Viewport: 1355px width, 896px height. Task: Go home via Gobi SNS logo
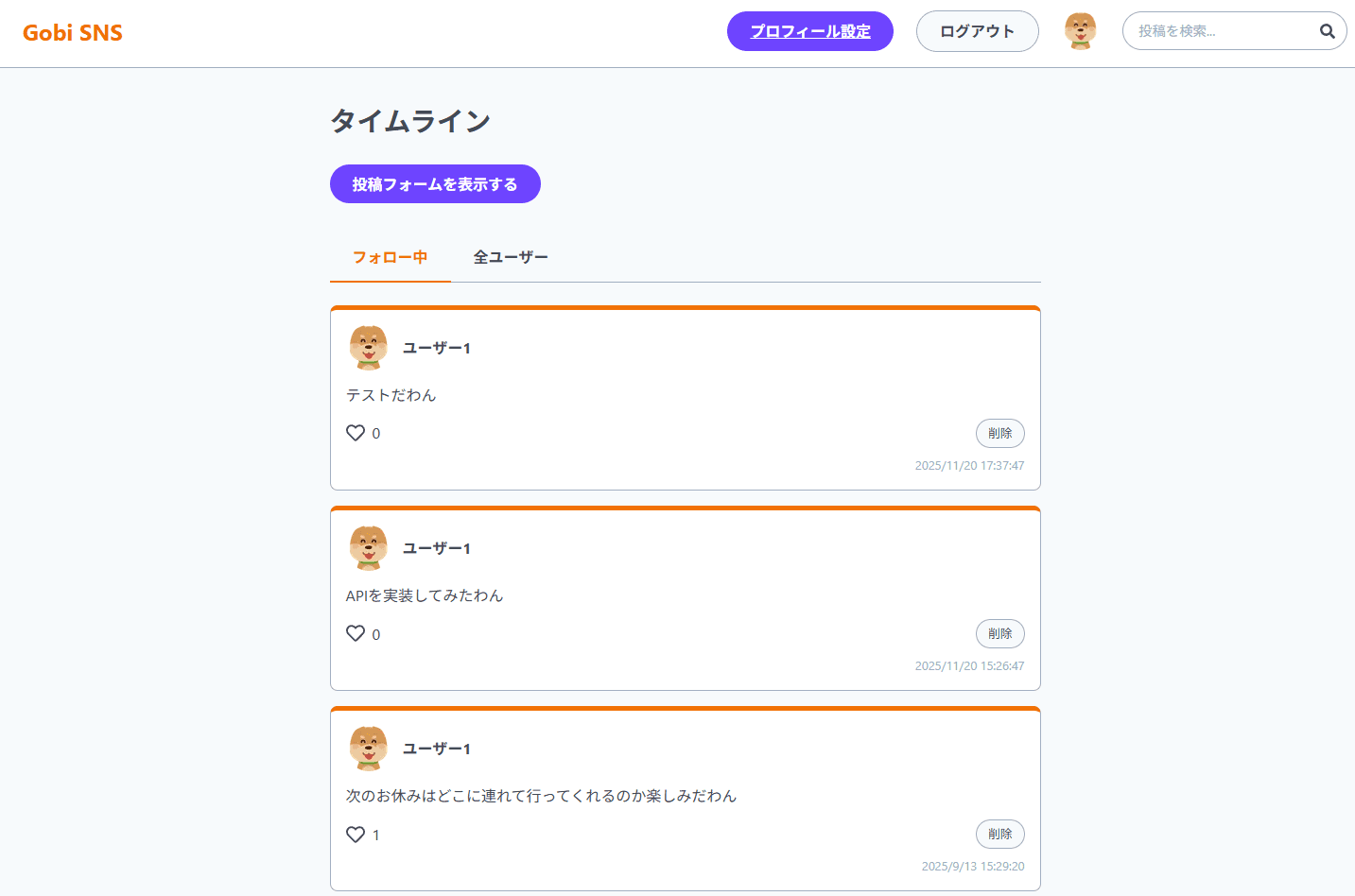(73, 33)
